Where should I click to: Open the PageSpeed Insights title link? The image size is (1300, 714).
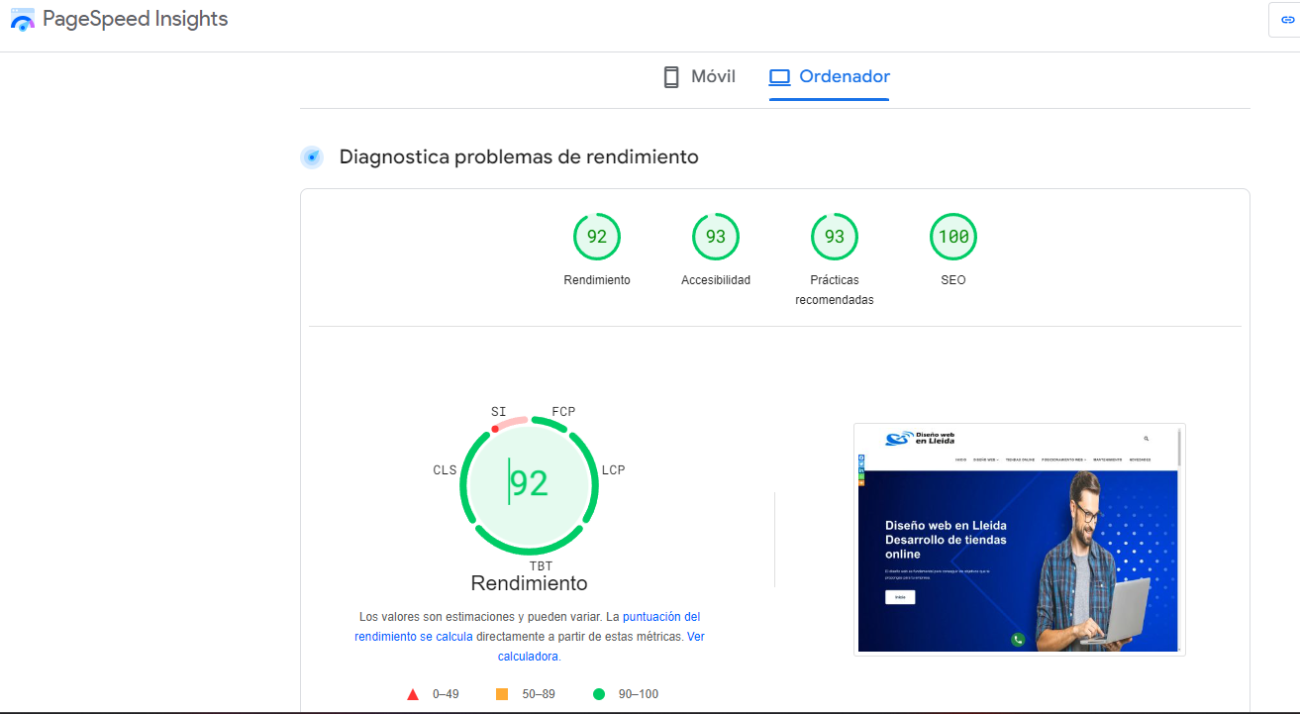click(x=135, y=19)
